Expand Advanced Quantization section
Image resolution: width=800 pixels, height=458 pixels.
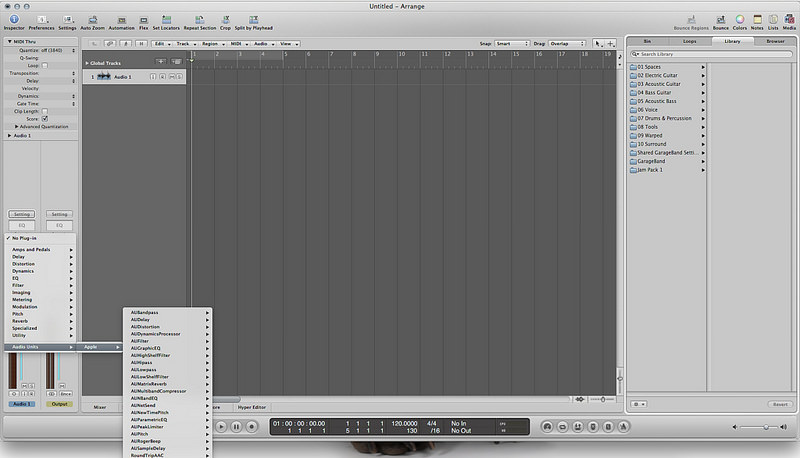(16, 126)
